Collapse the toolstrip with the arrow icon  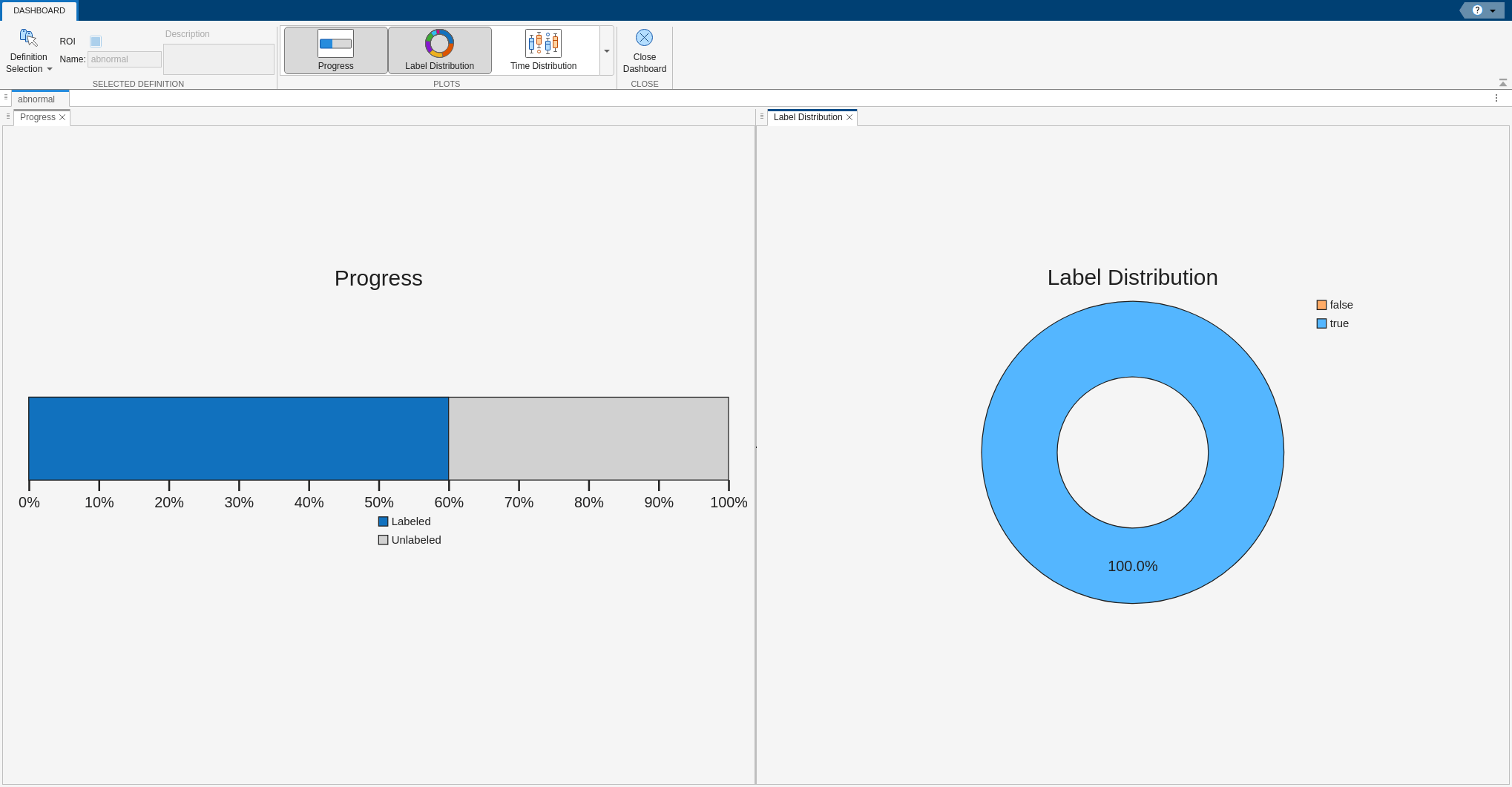[1502, 82]
